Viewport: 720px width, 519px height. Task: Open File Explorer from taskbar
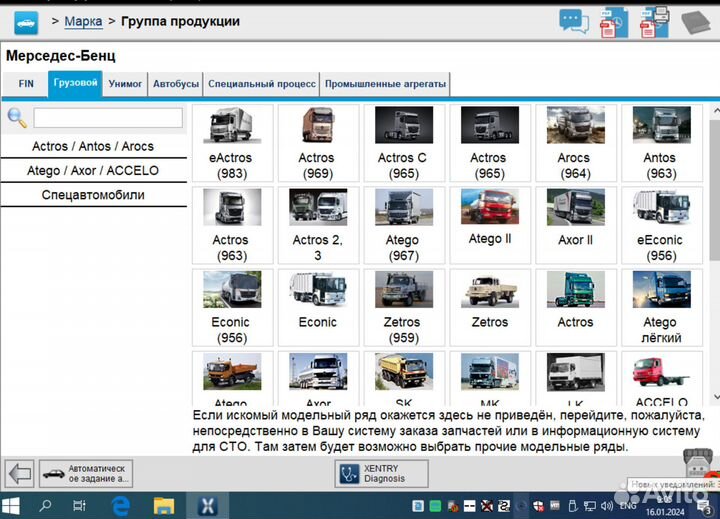click(163, 506)
